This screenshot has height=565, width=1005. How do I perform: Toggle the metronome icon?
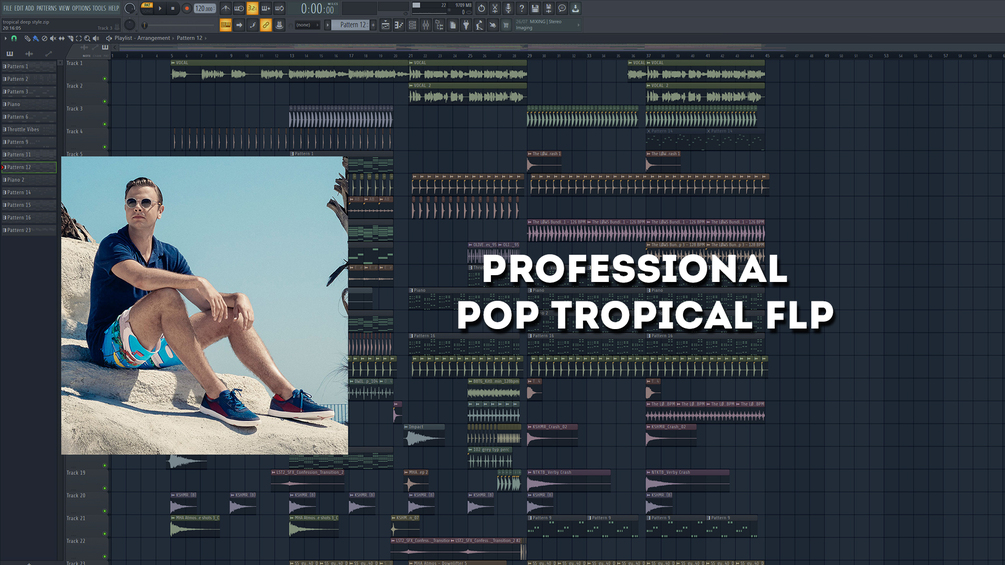pos(226,8)
